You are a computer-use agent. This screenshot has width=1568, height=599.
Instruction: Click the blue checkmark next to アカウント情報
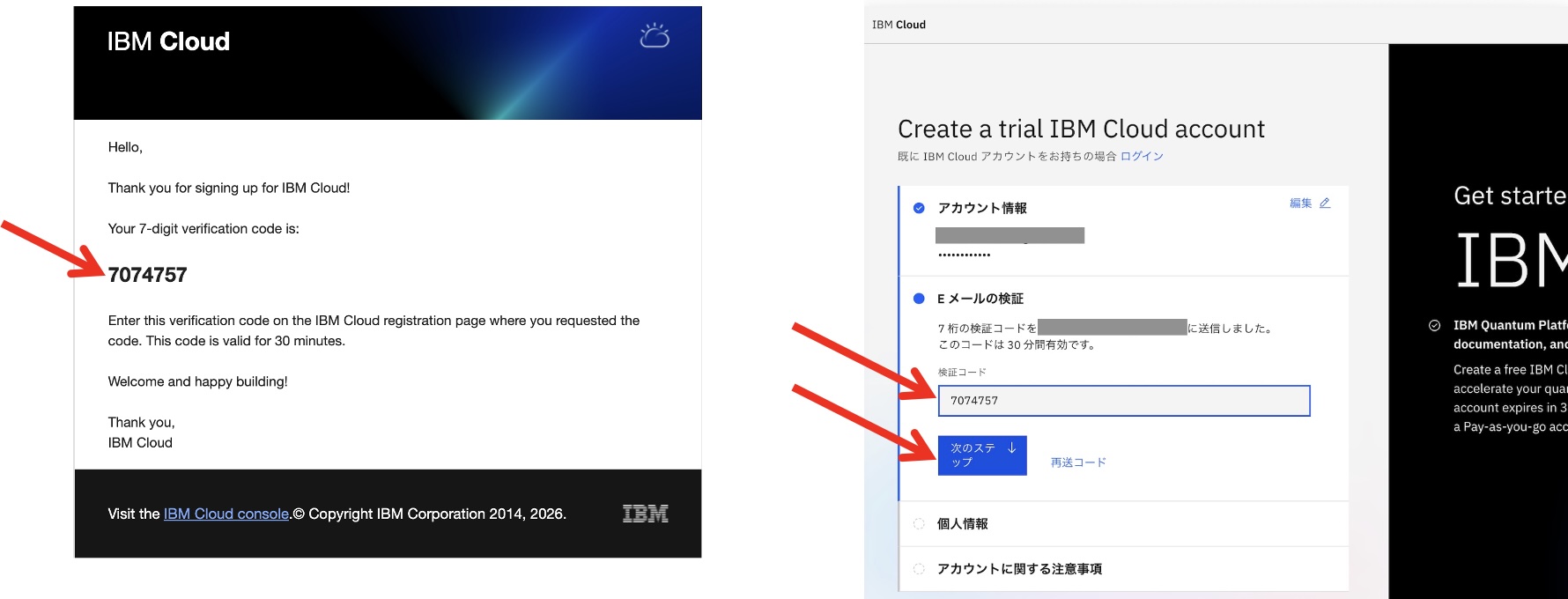pyautogui.click(x=919, y=208)
